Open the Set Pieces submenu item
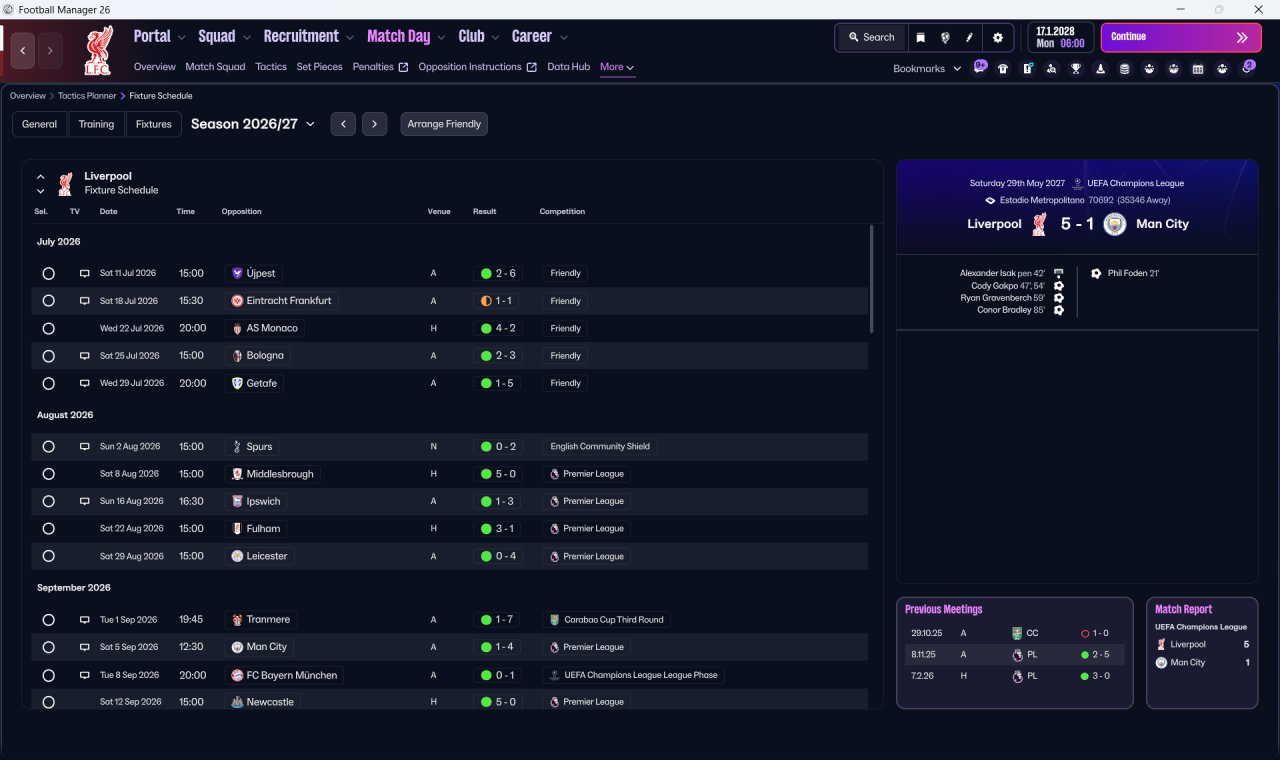 (320, 67)
